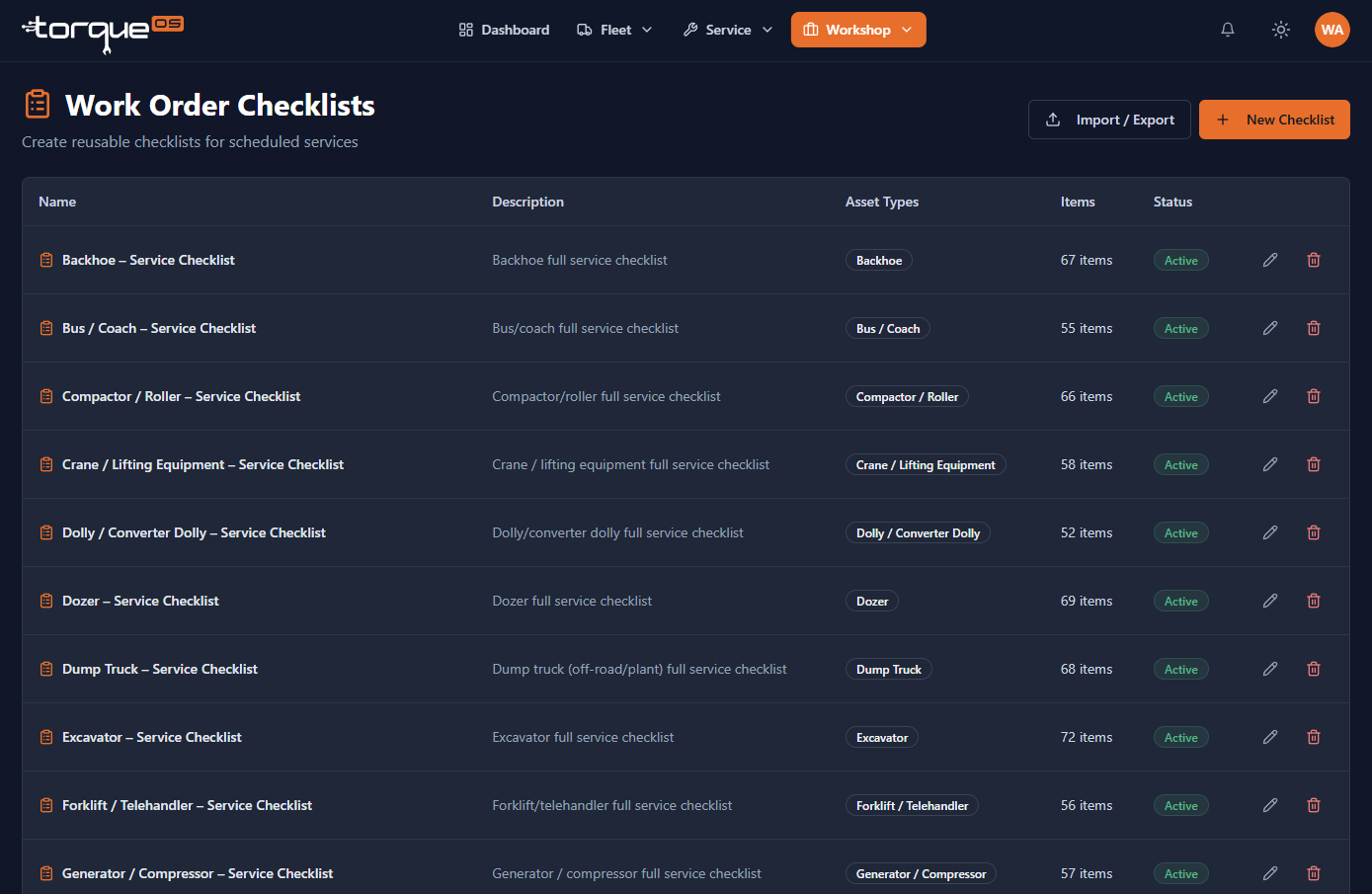Click the Active status of Backhoe checklist
This screenshot has height=894, width=1372.
(x=1181, y=261)
